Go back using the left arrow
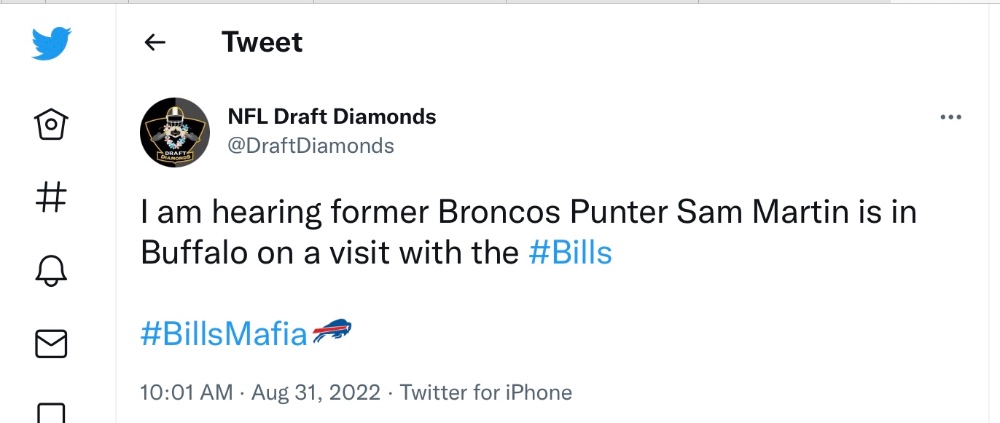This screenshot has height=423, width=1000. pos(154,43)
